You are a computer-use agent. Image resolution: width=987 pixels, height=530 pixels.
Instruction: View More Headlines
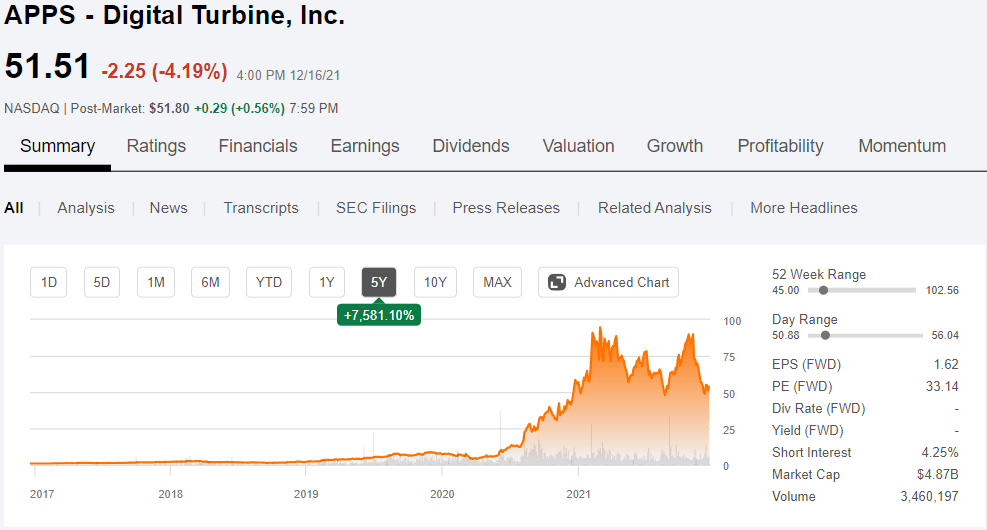[x=804, y=208]
